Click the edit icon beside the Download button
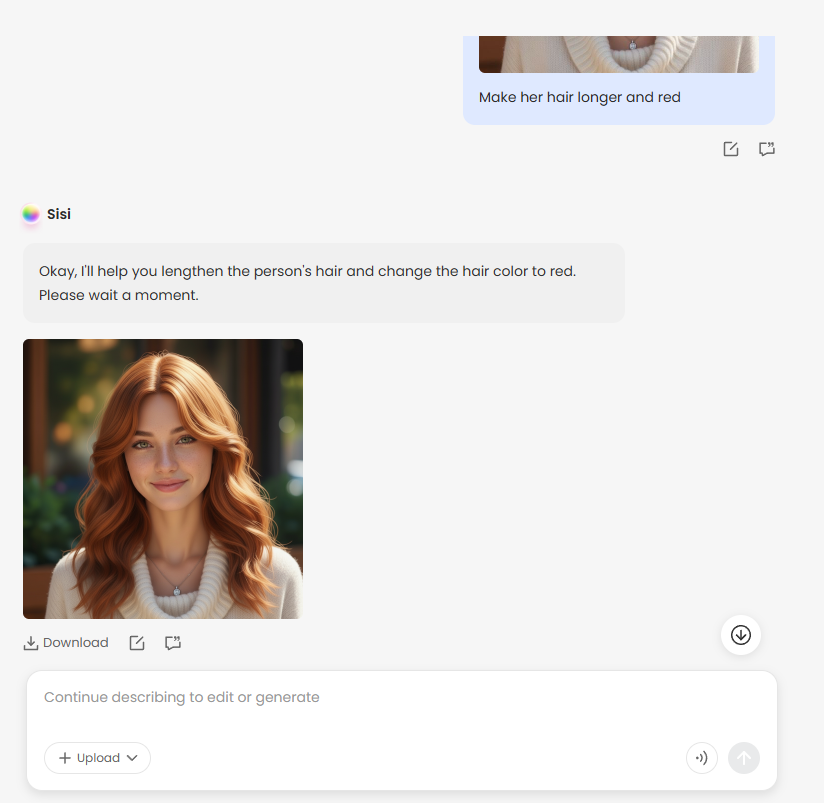Screen dimensions: 824x803 pos(137,643)
